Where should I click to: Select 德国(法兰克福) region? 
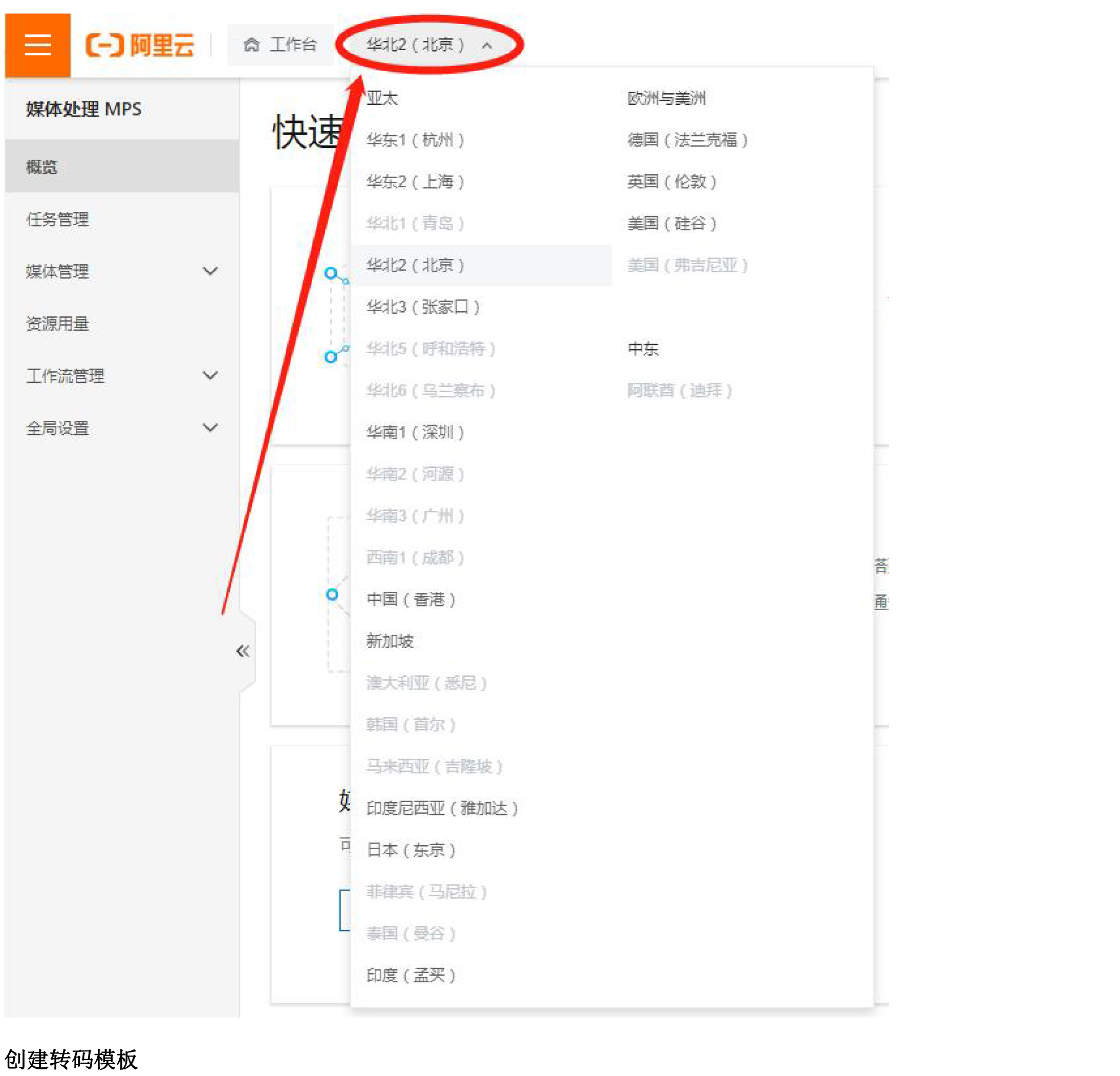click(687, 140)
